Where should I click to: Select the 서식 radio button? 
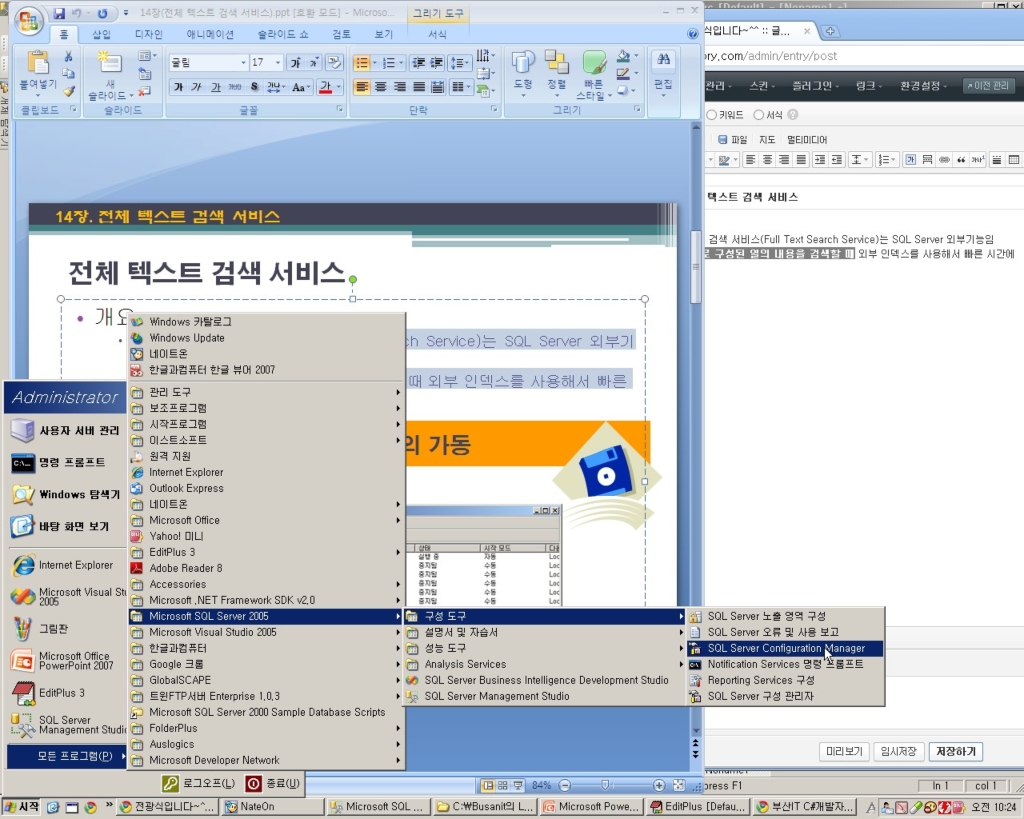[x=758, y=115]
